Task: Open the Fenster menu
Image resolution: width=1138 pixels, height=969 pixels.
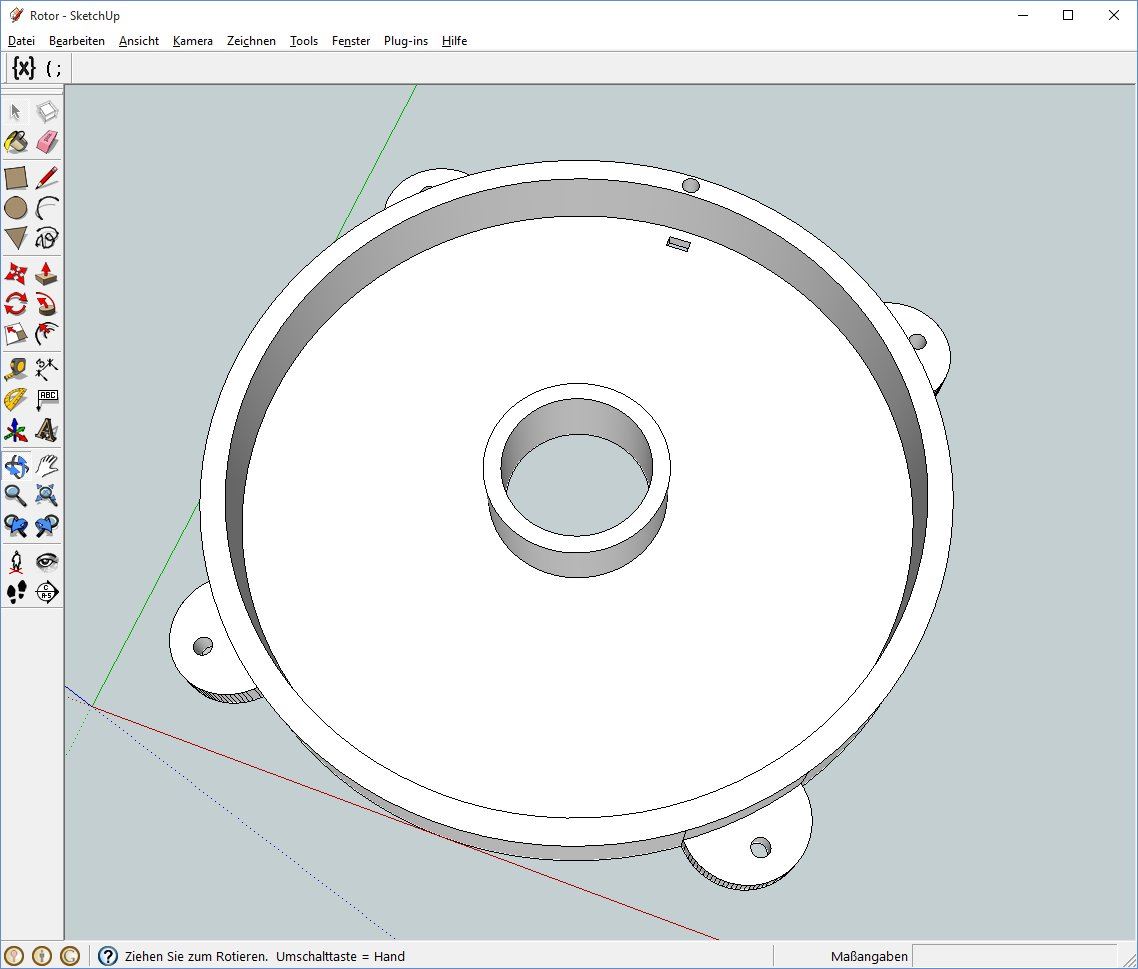Action: [x=351, y=41]
